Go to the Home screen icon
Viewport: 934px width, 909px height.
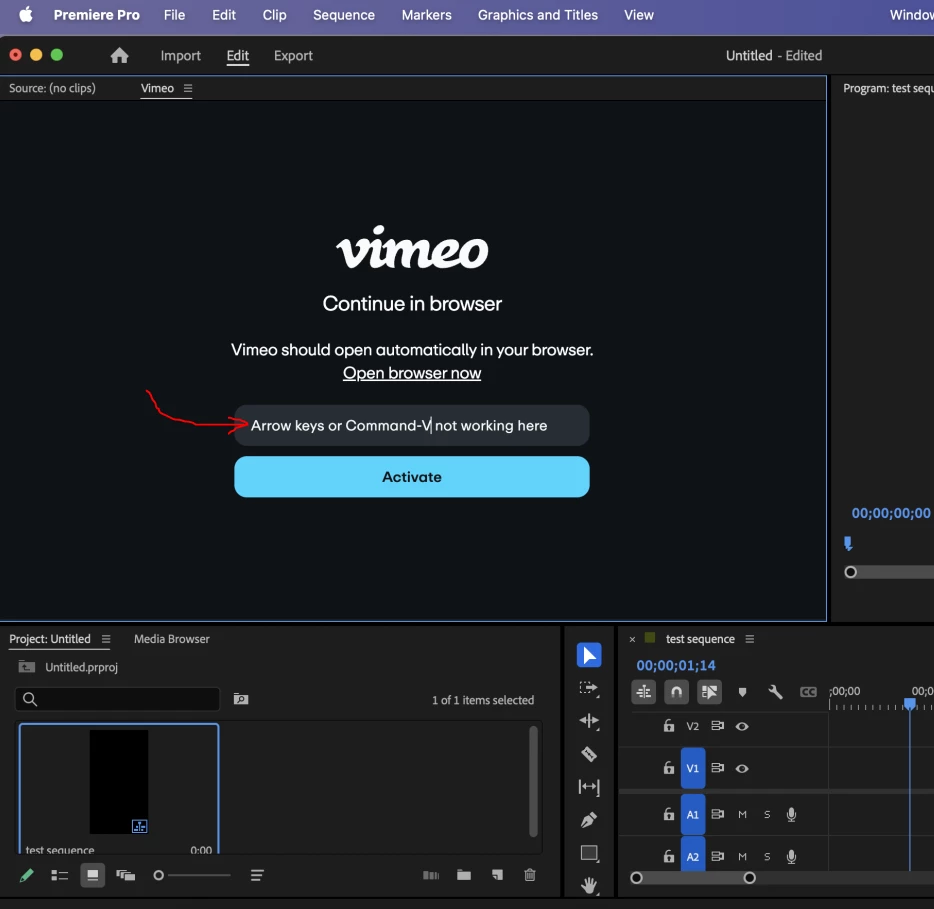coord(119,55)
